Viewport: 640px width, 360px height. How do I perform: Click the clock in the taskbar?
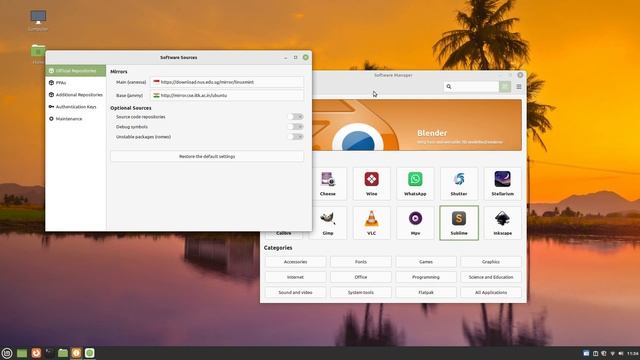tap(633, 353)
